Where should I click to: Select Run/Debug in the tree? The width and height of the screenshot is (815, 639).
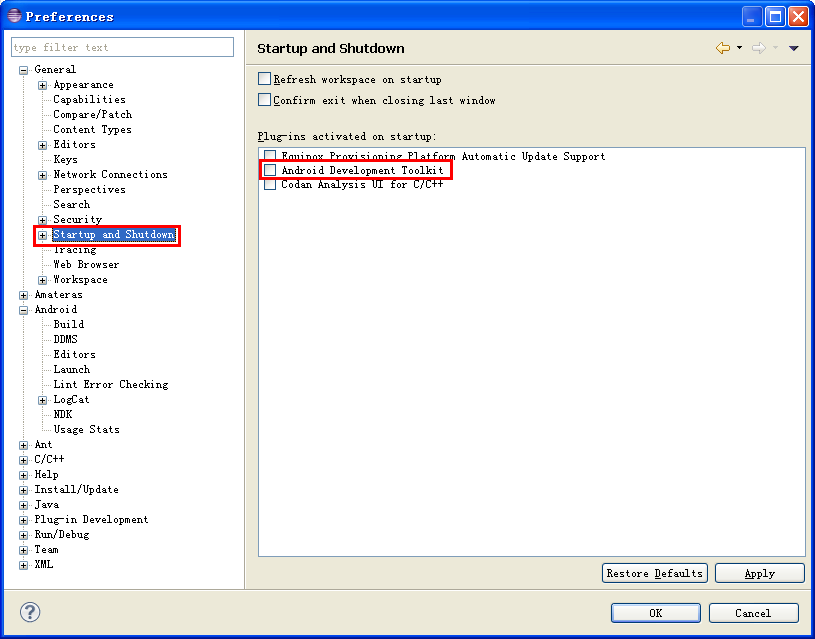(62, 534)
